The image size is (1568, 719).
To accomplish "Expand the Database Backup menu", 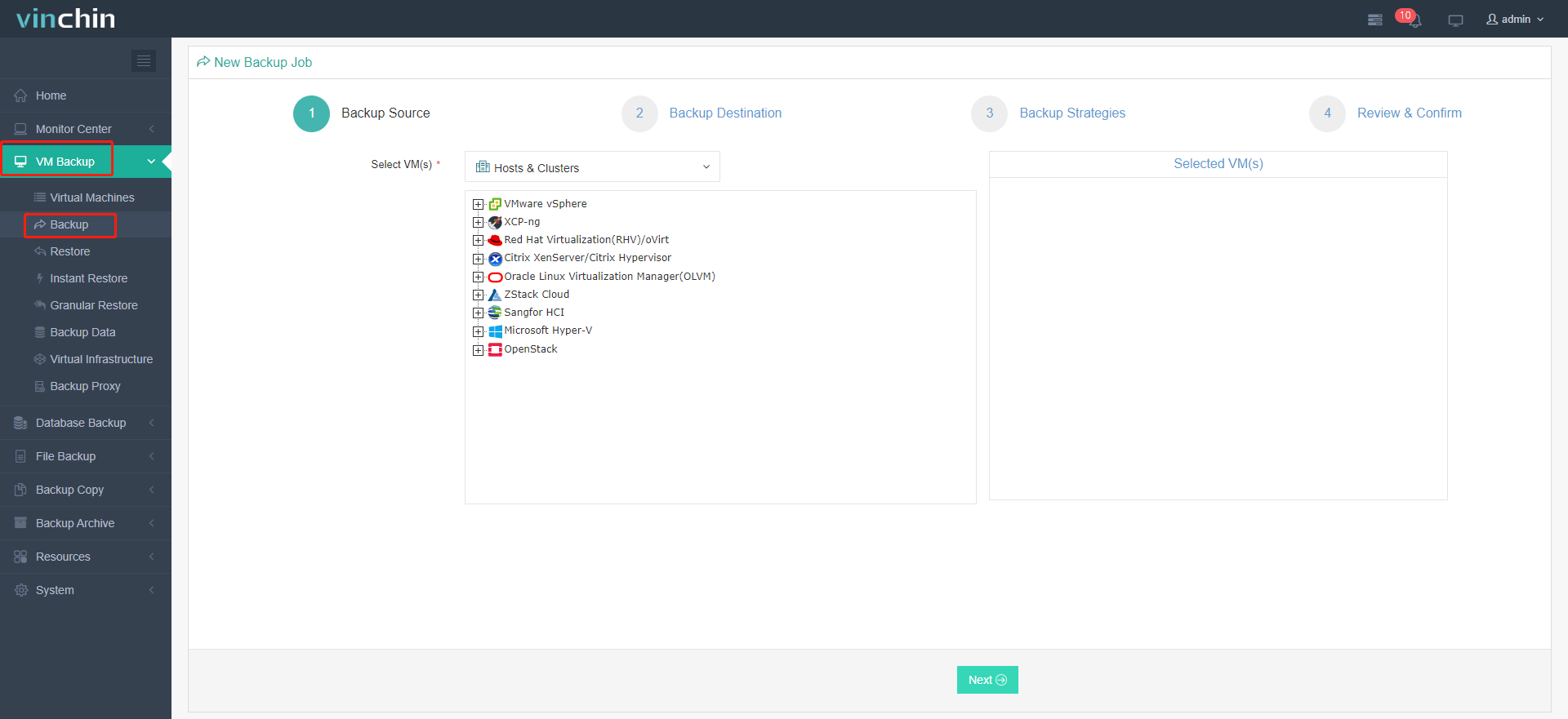I will [x=82, y=423].
